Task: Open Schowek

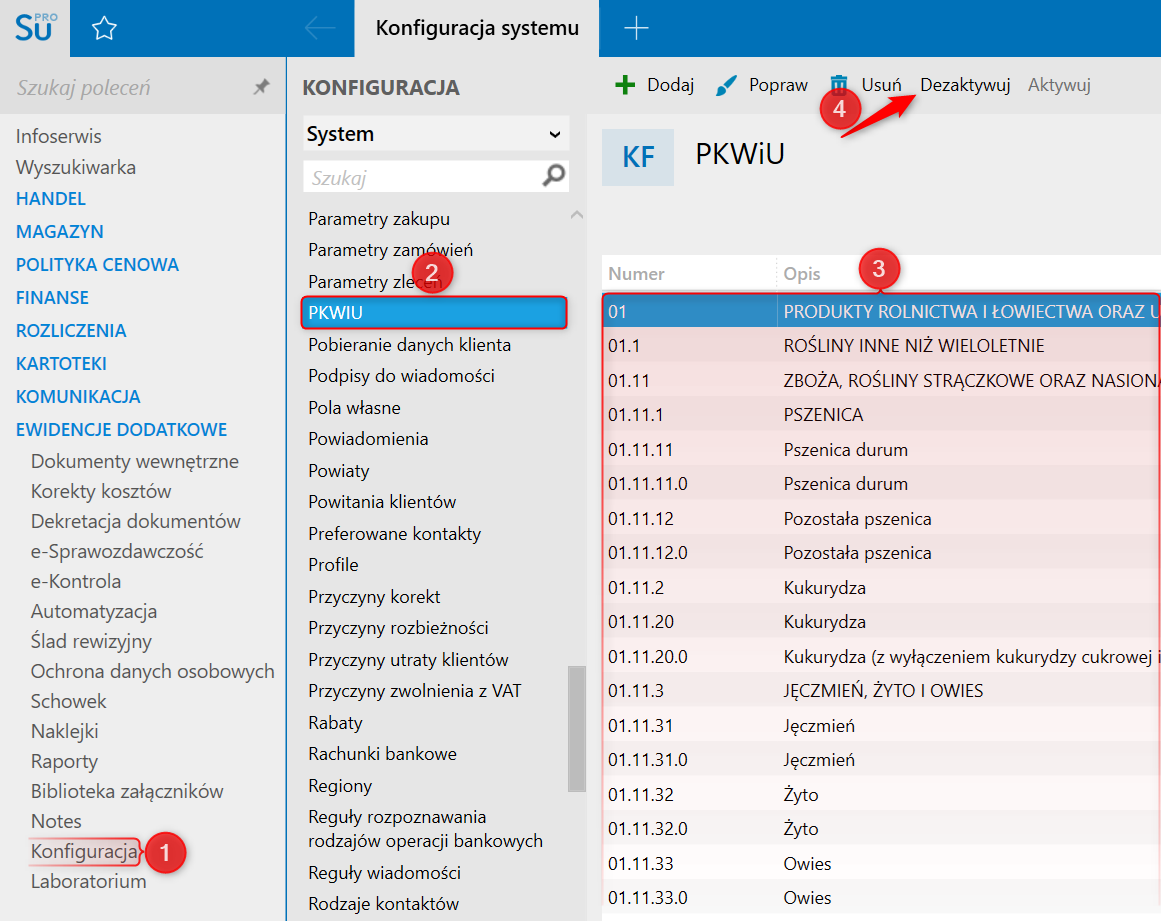Action: [68, 701]
